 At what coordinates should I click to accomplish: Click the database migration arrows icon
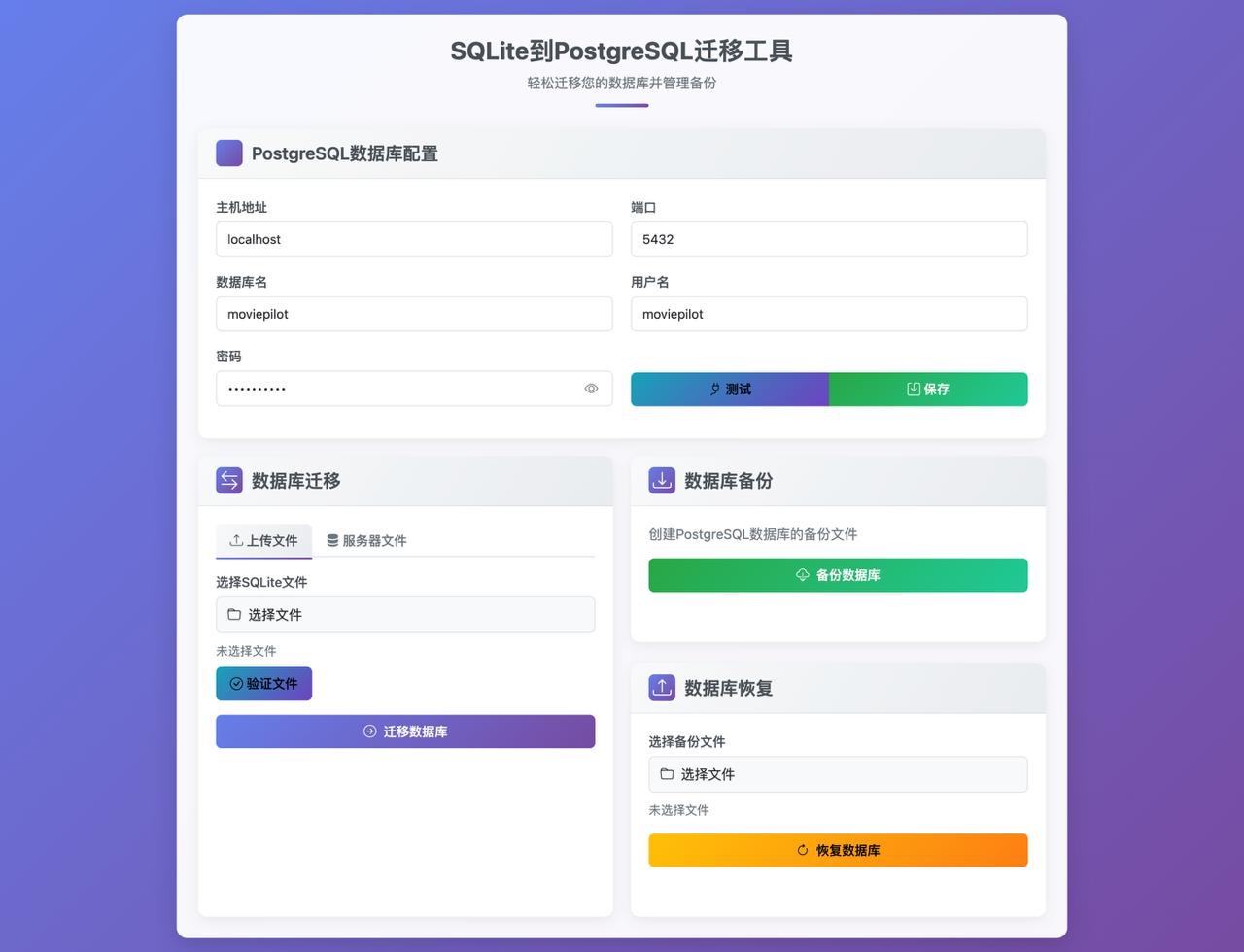point(229,481)
